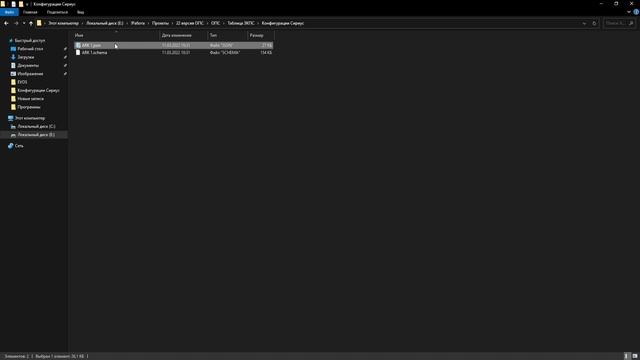Click the Быстрый доступ star icon
640x360 pixels.
click(11, 41)
